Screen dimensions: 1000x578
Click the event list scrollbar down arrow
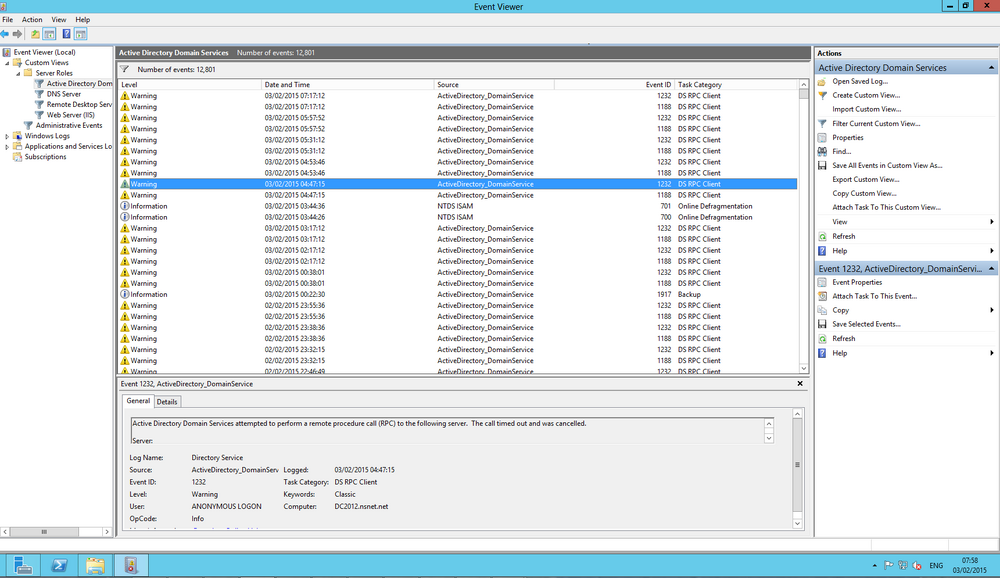[804, 368]
